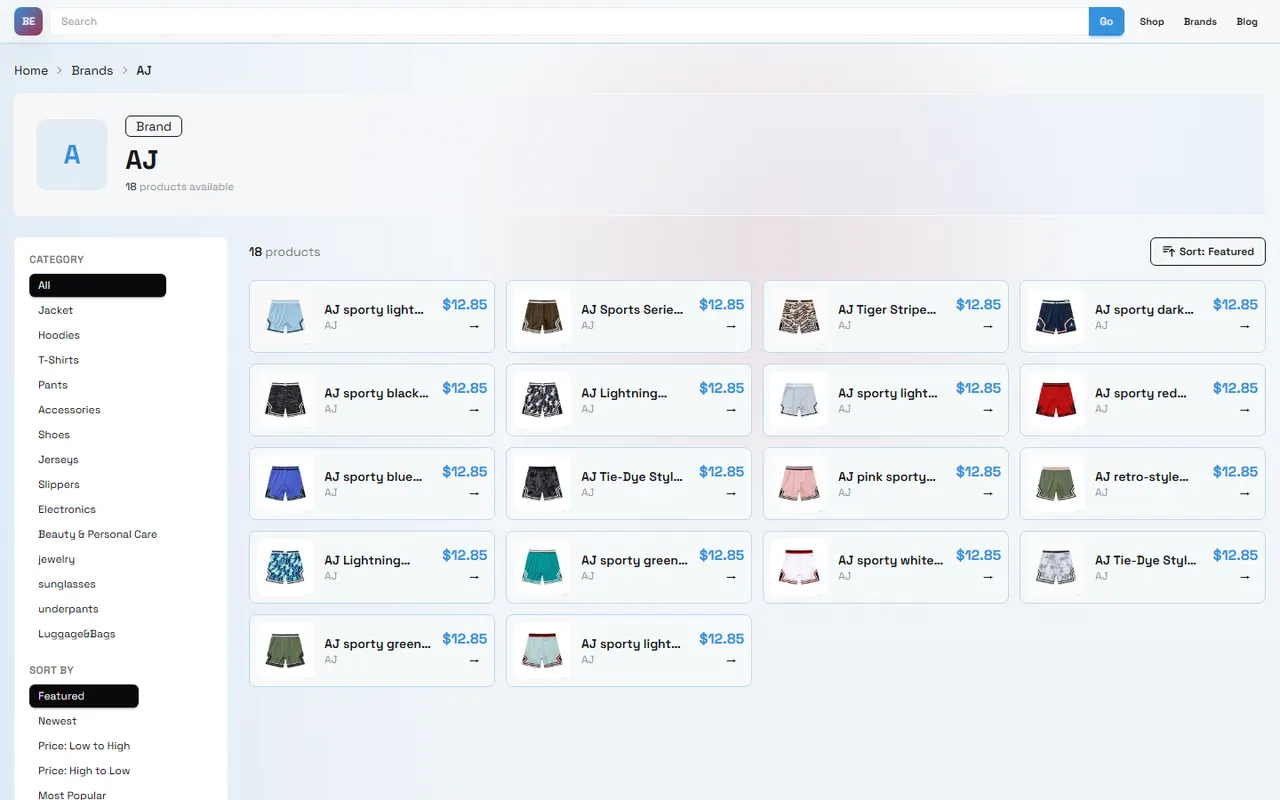Screen dimensions: 1280x800
Task: Open the Shop nav link
Action: point(1152,21)
